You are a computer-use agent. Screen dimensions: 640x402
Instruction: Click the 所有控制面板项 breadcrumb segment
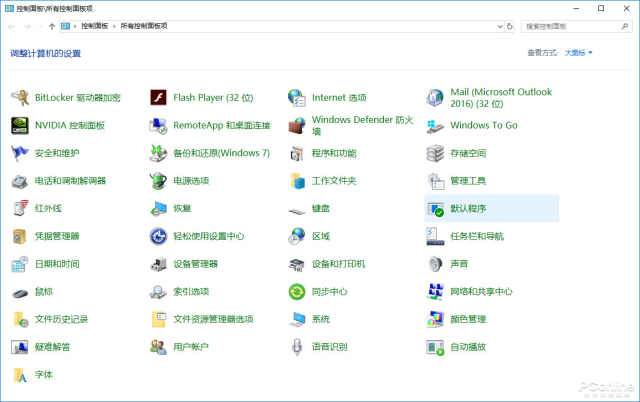tap(144, 26)
